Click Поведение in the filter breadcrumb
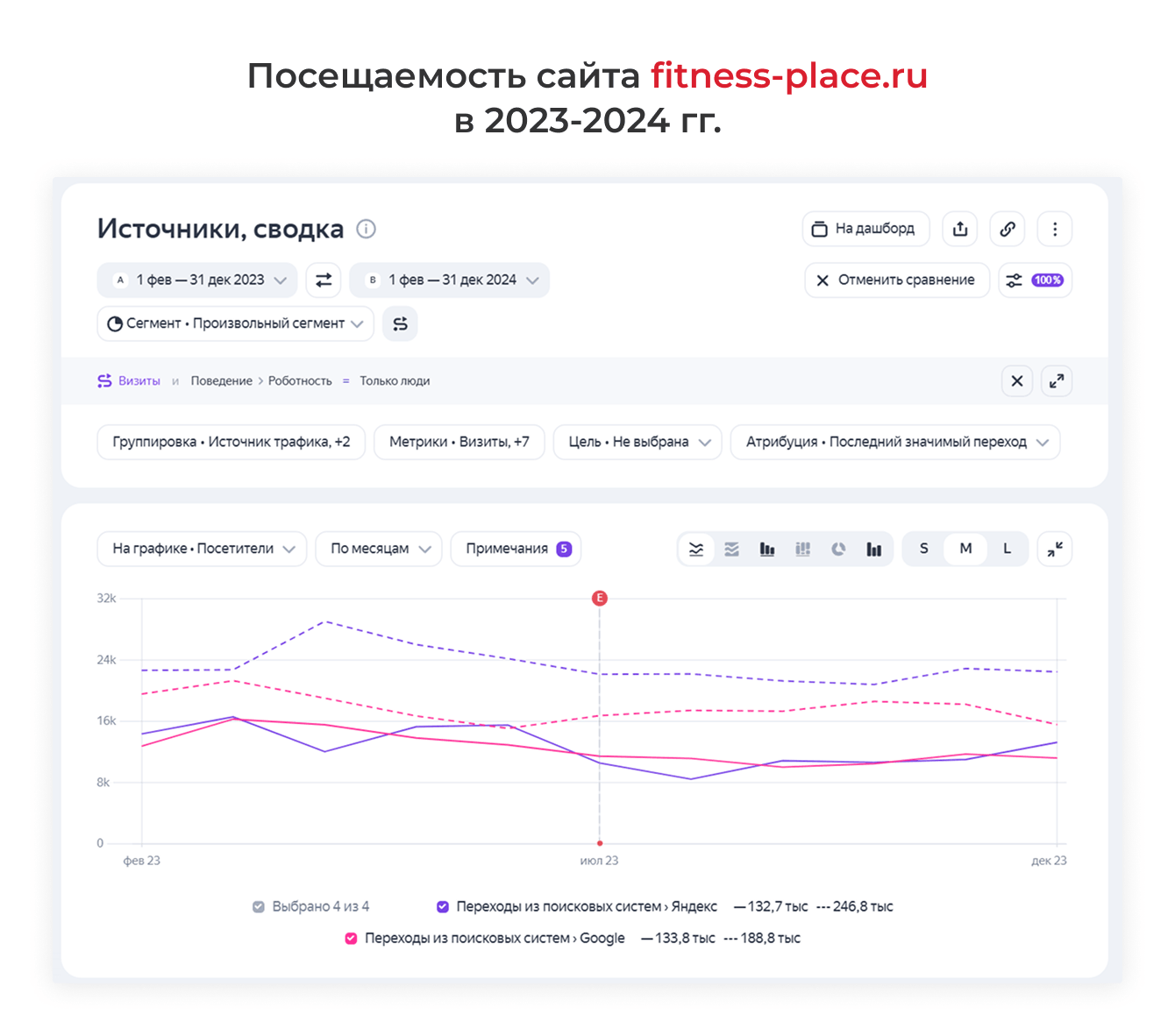 point(221,380)
